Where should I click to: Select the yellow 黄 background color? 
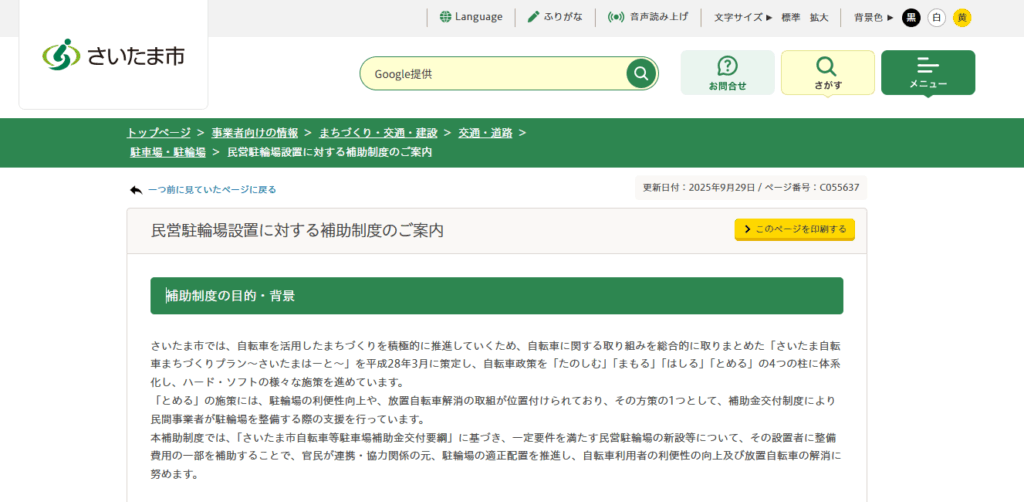962,17
